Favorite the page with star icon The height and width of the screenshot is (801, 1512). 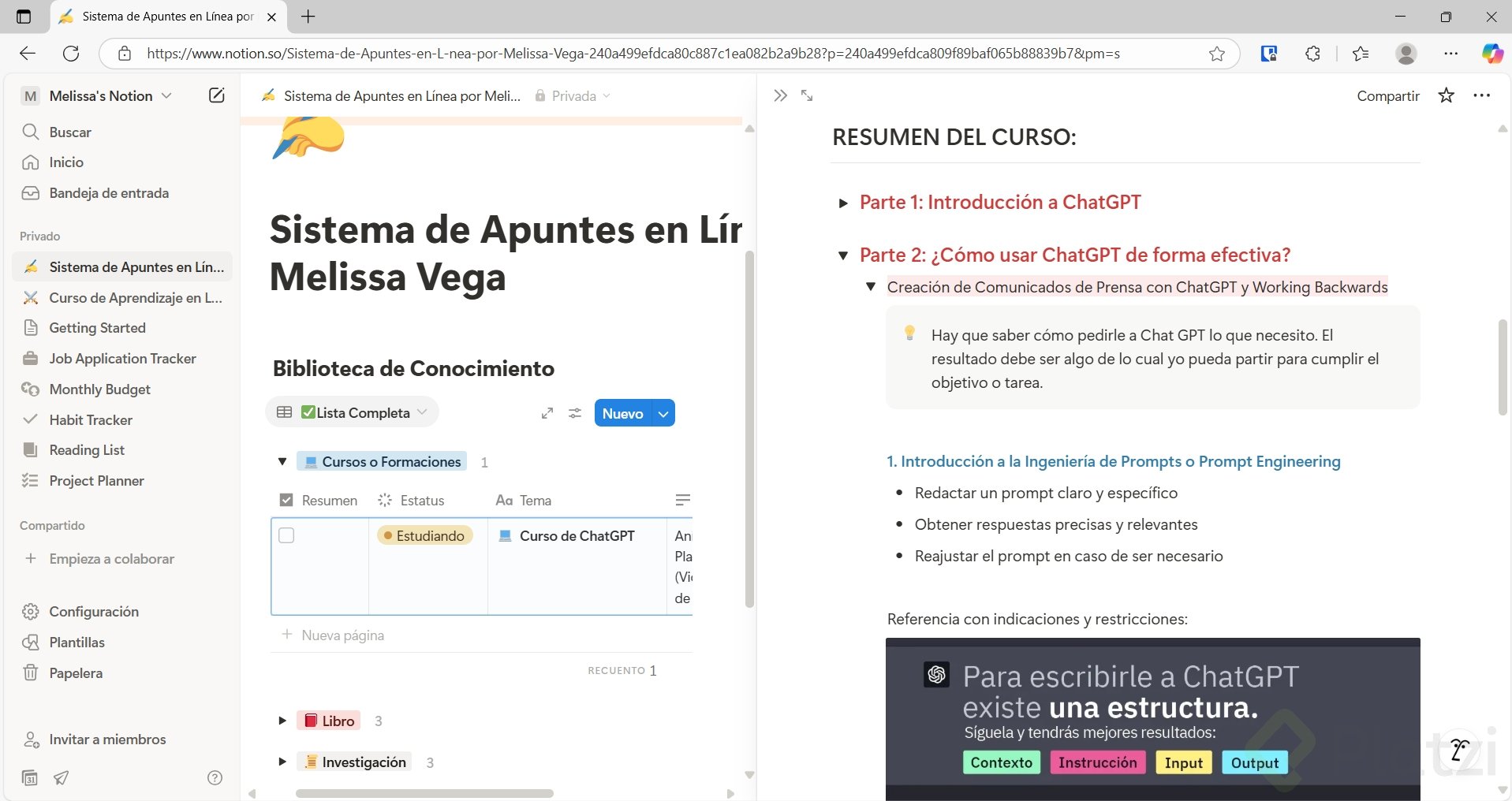coord(1447,95)
